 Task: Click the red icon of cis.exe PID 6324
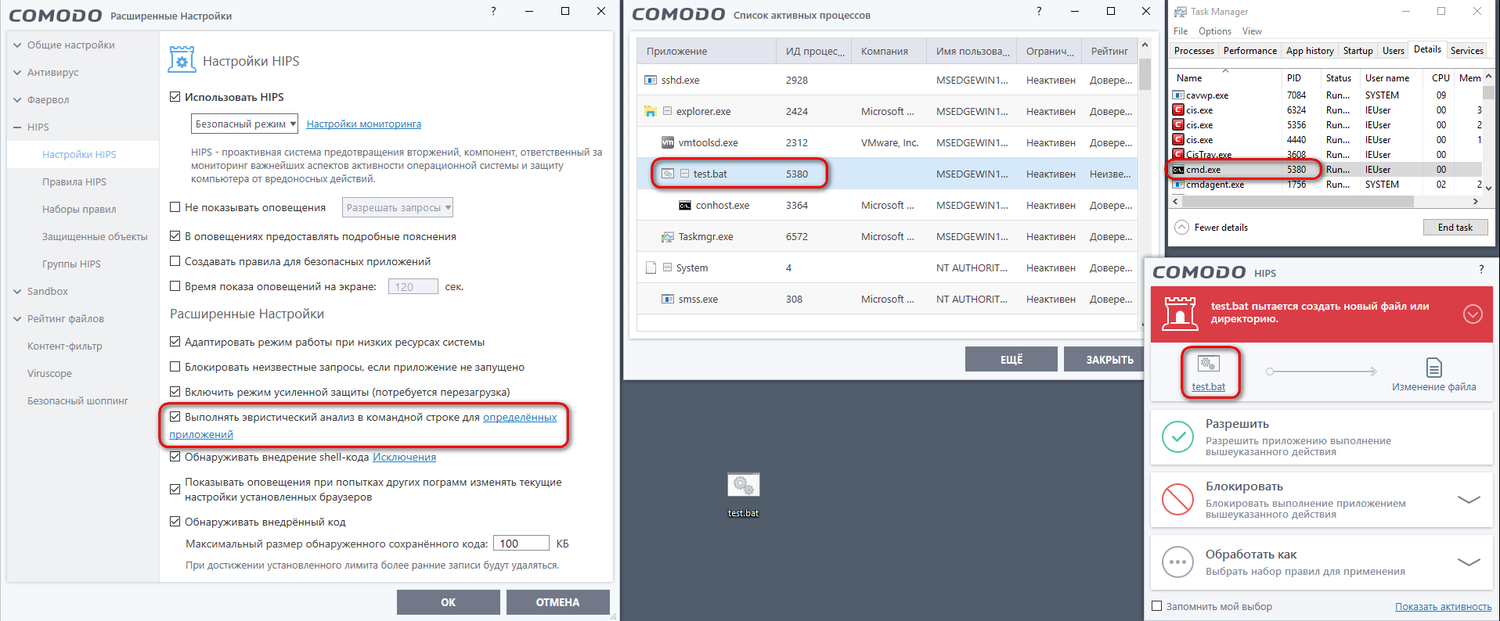coord(1178,110)
